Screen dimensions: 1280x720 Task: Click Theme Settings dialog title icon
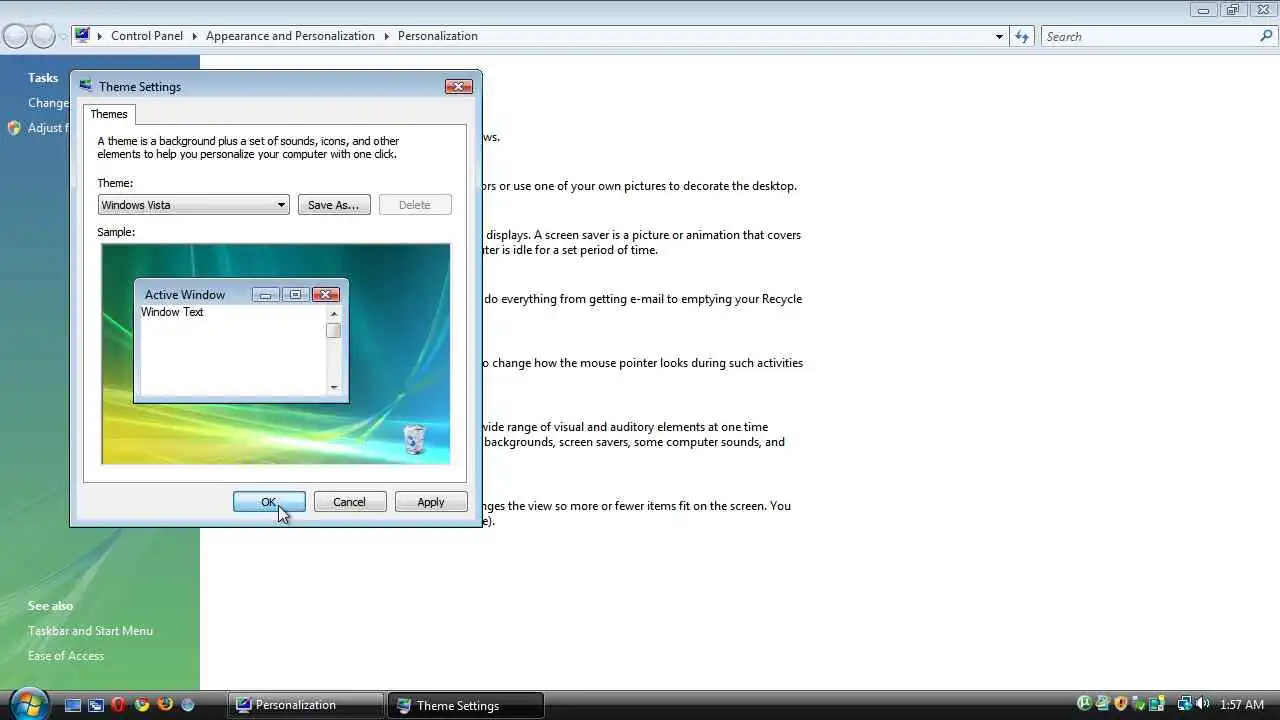click(86, 86)
